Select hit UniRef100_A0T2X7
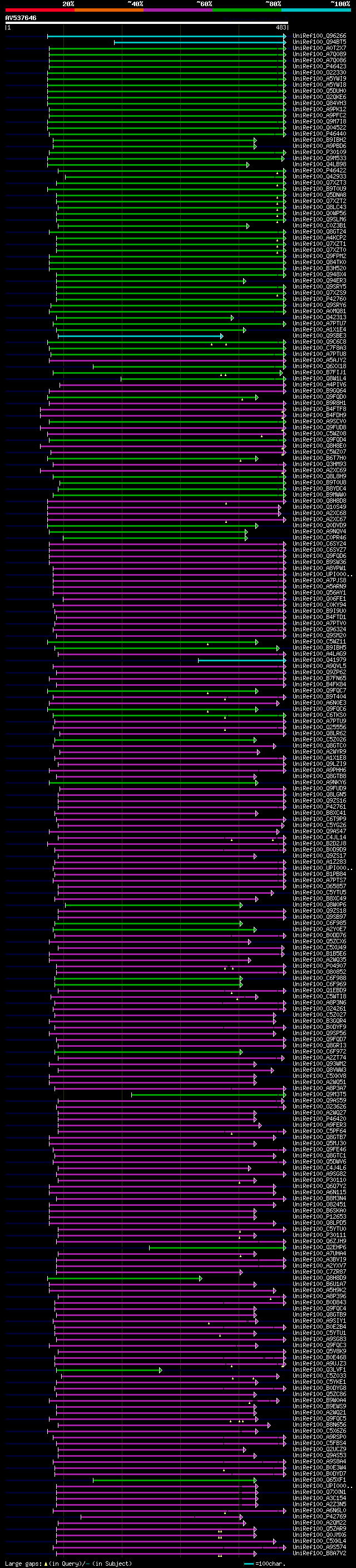Viewport: 356px width, 1568px height. (x=319, y=48)
